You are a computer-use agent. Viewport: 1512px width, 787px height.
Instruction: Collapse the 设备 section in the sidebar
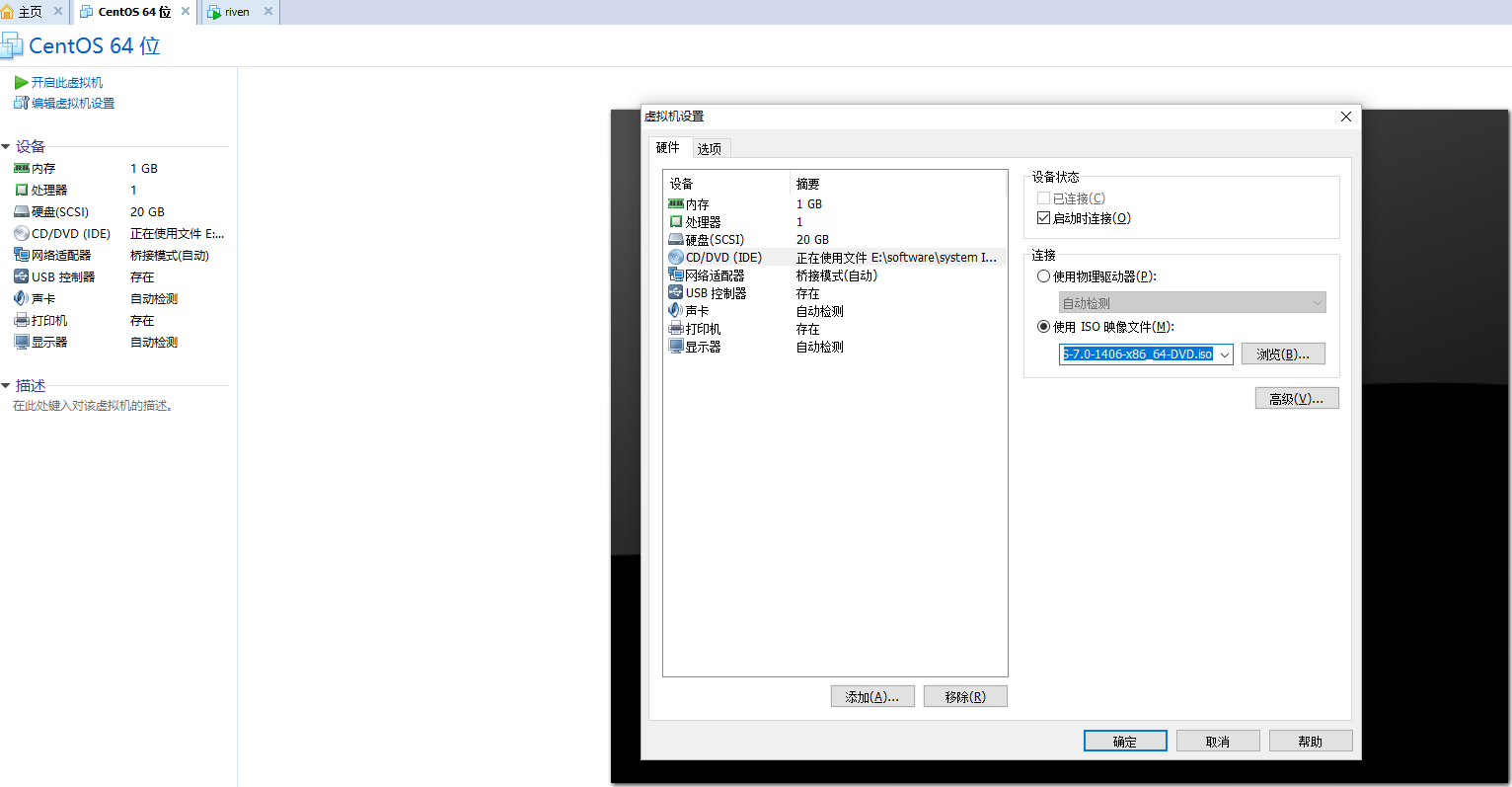[6, 147]
